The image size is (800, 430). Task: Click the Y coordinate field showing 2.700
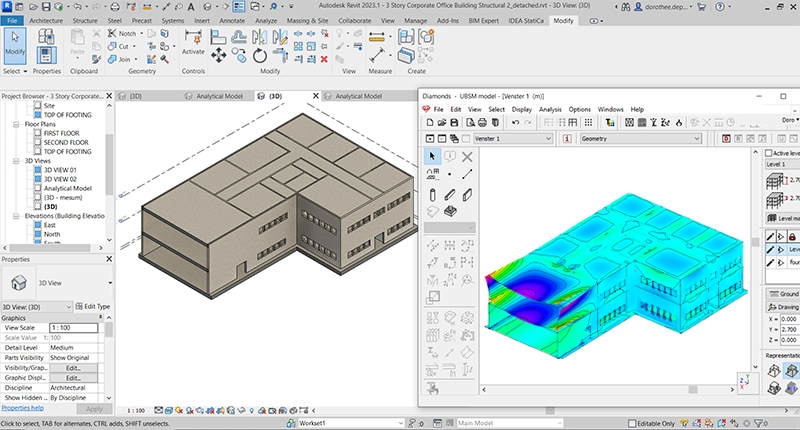(789, 330)
